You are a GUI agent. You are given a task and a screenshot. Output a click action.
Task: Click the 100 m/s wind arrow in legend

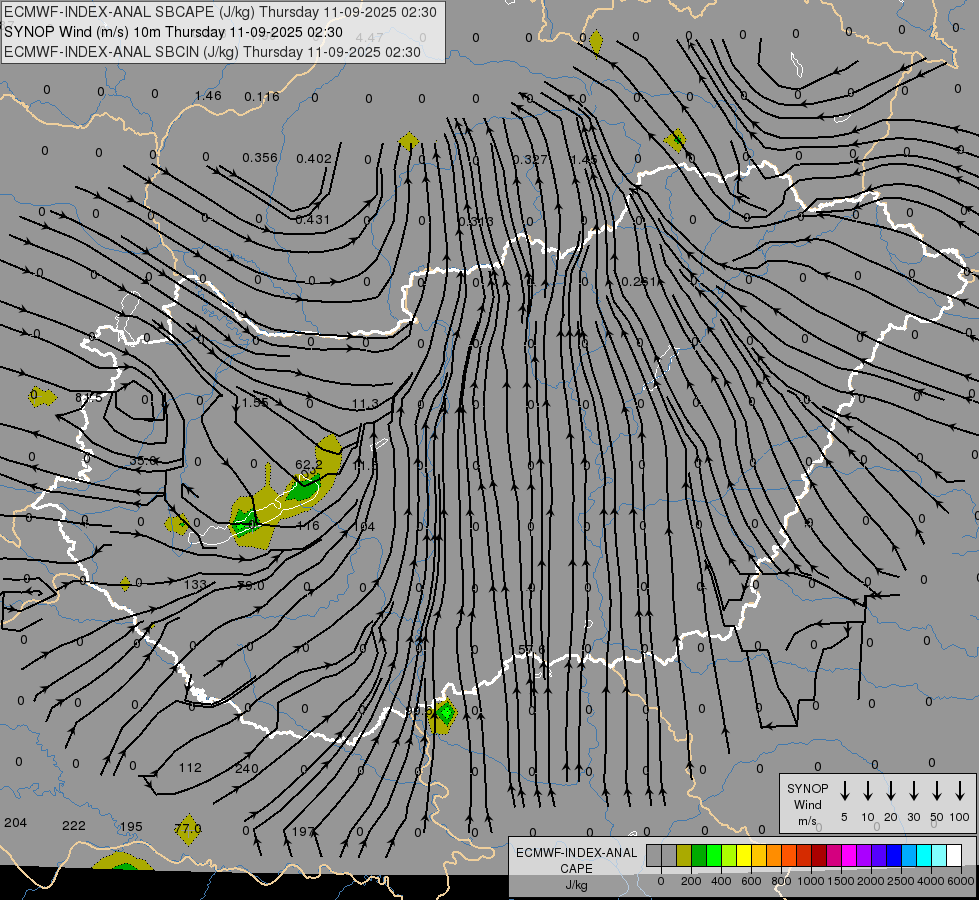click(960, 791)
